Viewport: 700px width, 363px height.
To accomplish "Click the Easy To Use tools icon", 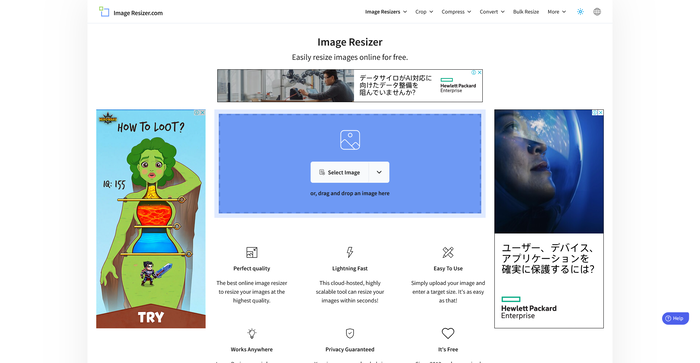I will pos(448,252).
